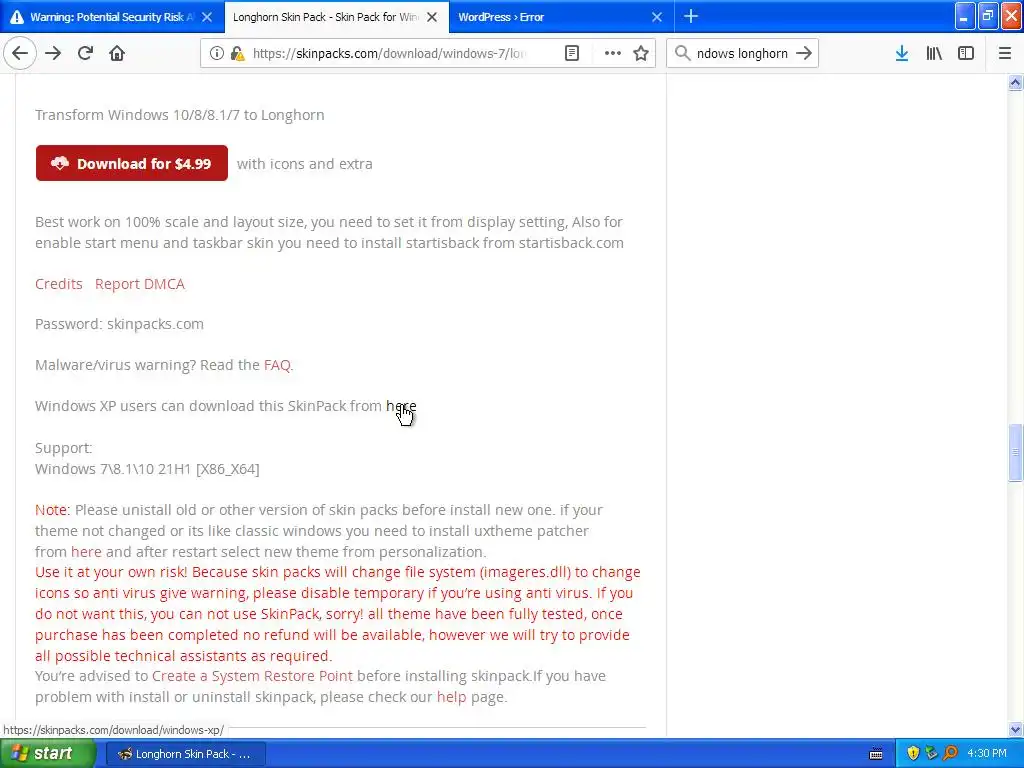The image size is (1024, 768).
Task: Click the security shield tray icon
Action: [x=913, y=754]
